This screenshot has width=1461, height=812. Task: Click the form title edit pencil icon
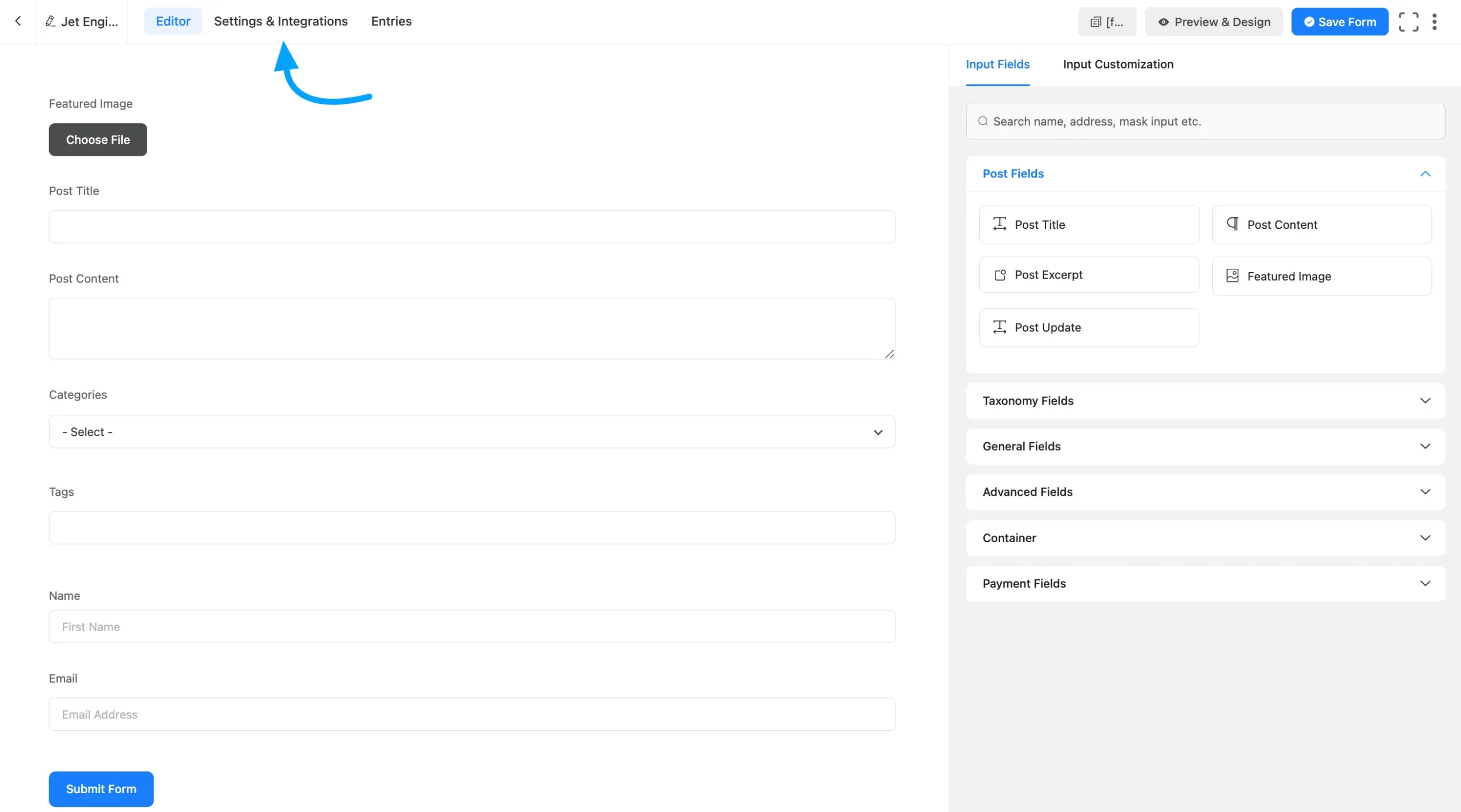pyautogui.click(x=50, y=21)
